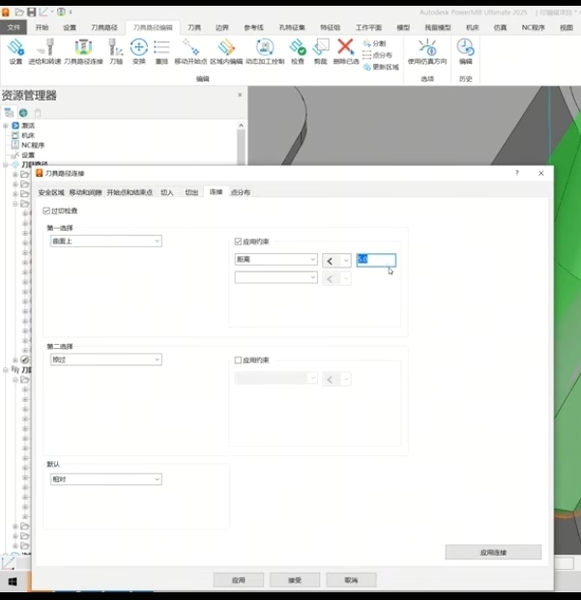Open the 文件 file menu
The height and width of the screenshot is (600, 581).
click(13, 28)
